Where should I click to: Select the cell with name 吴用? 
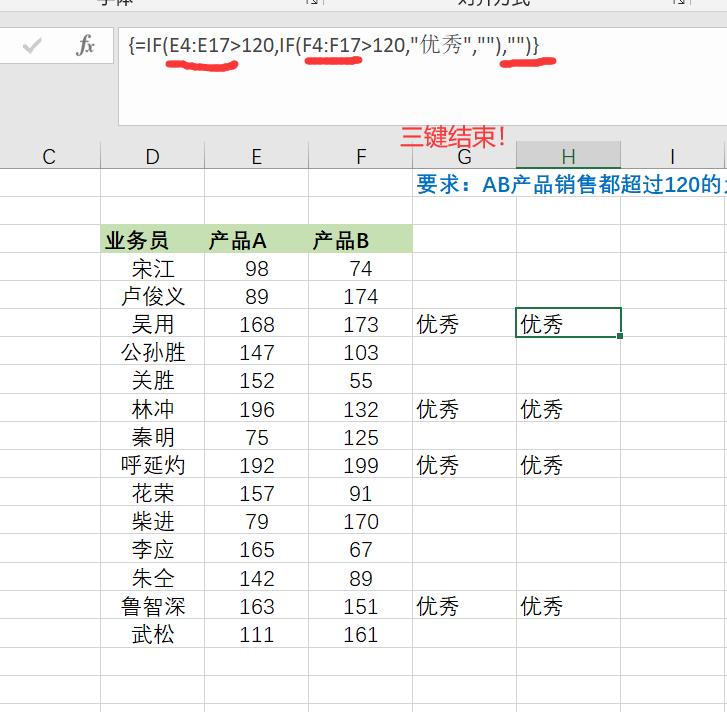(153, 324)
